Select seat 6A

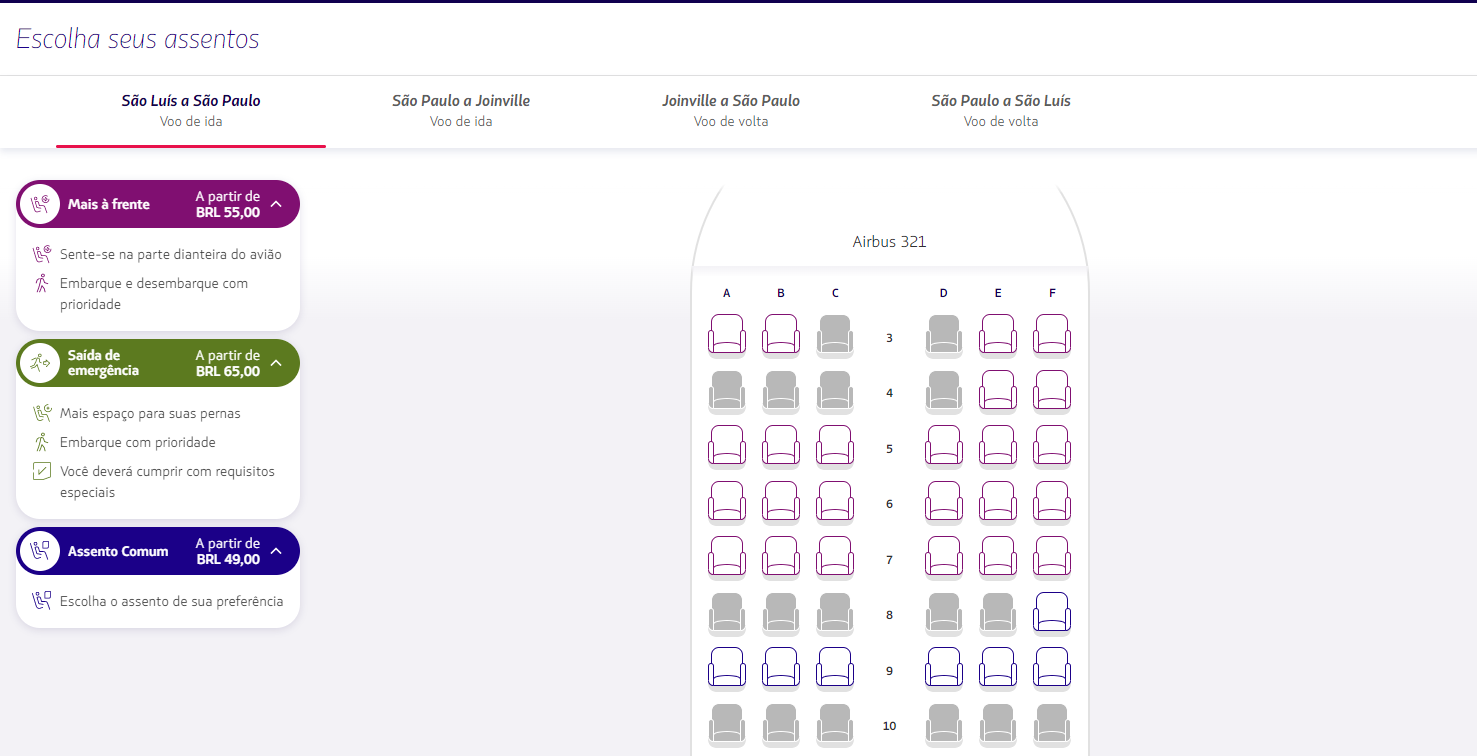click(x=727, y=502)
